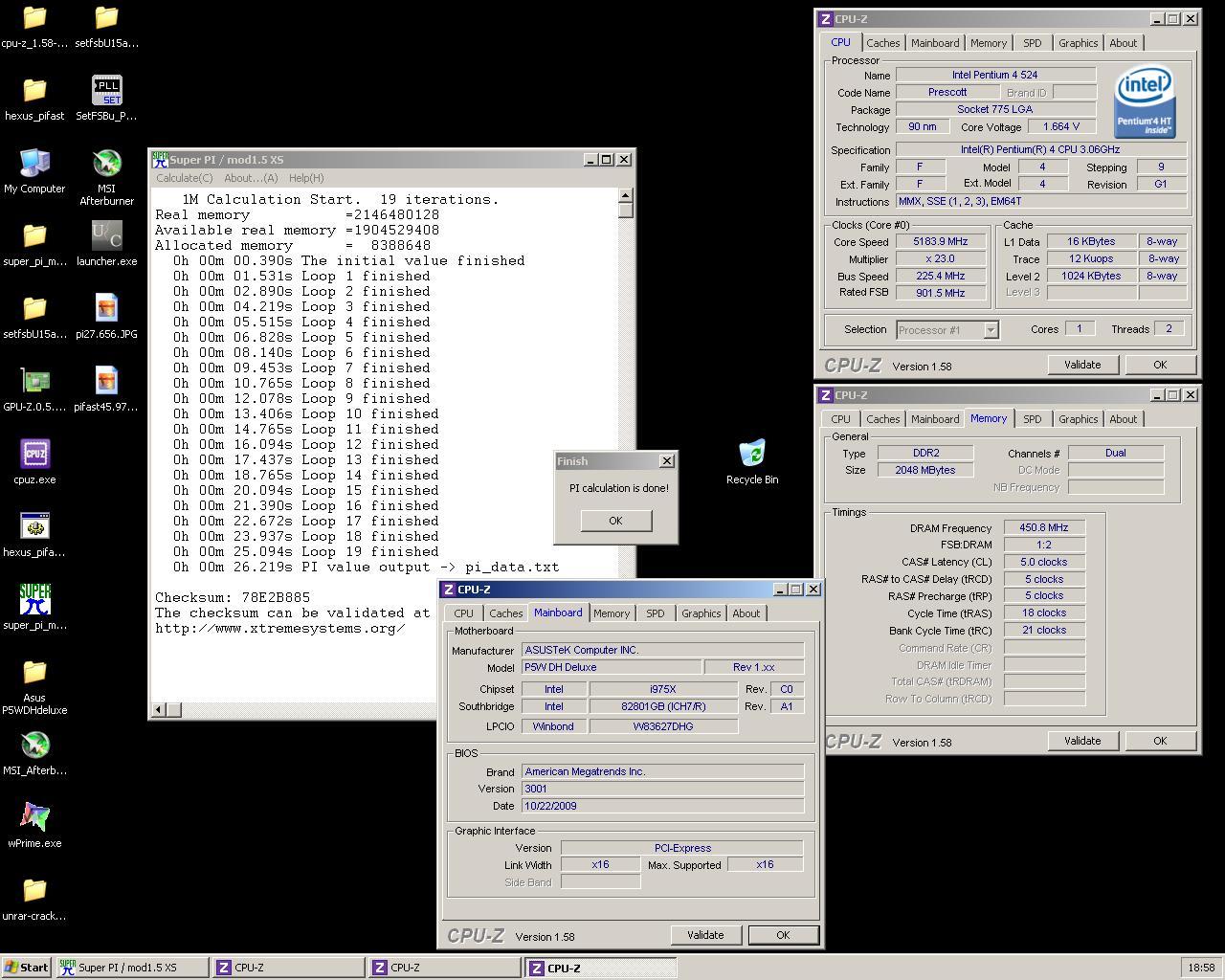Open Help(H) menu in Super PI
The image size is (1225, 980).
(306, 178)
